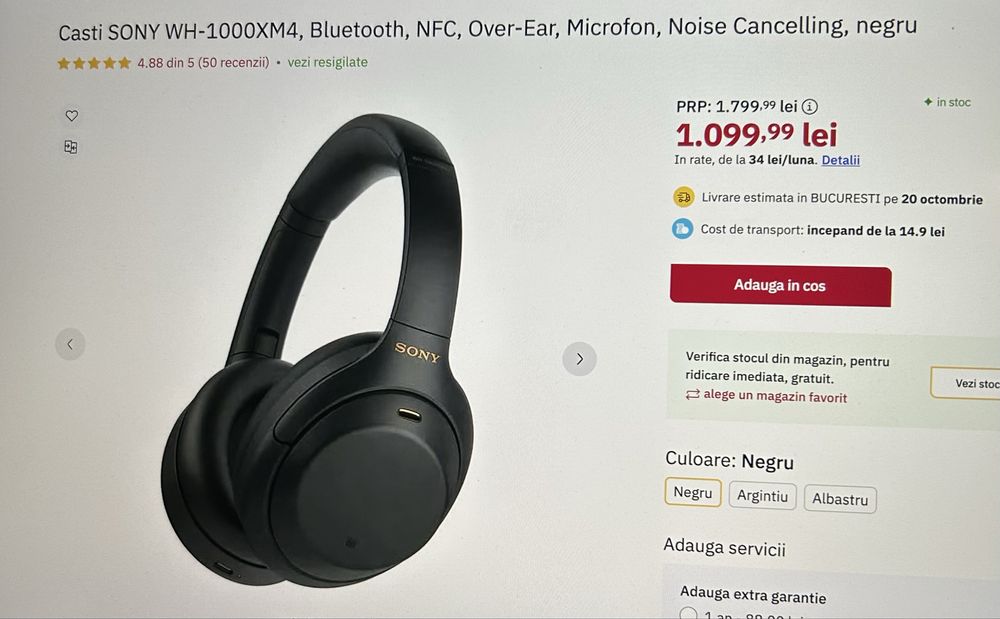Click Adauga in cos button

point(781,285)
